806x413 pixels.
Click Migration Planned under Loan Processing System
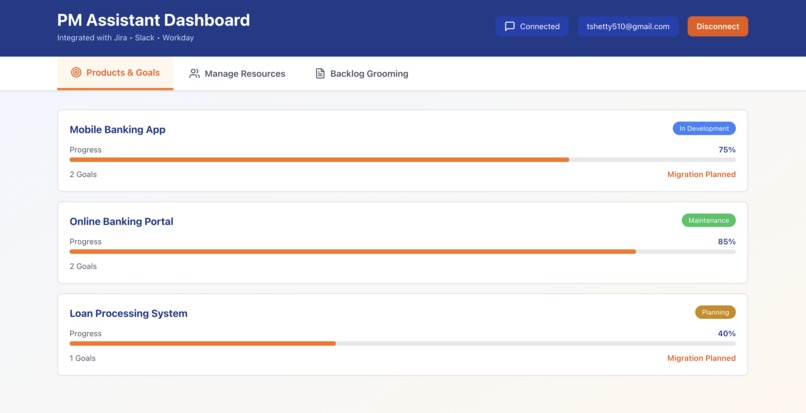point(701,358)
